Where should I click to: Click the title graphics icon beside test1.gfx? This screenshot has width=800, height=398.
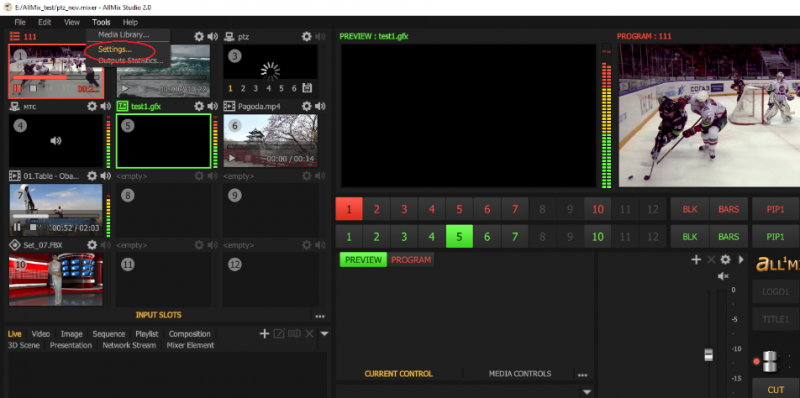tap(122, 106)
